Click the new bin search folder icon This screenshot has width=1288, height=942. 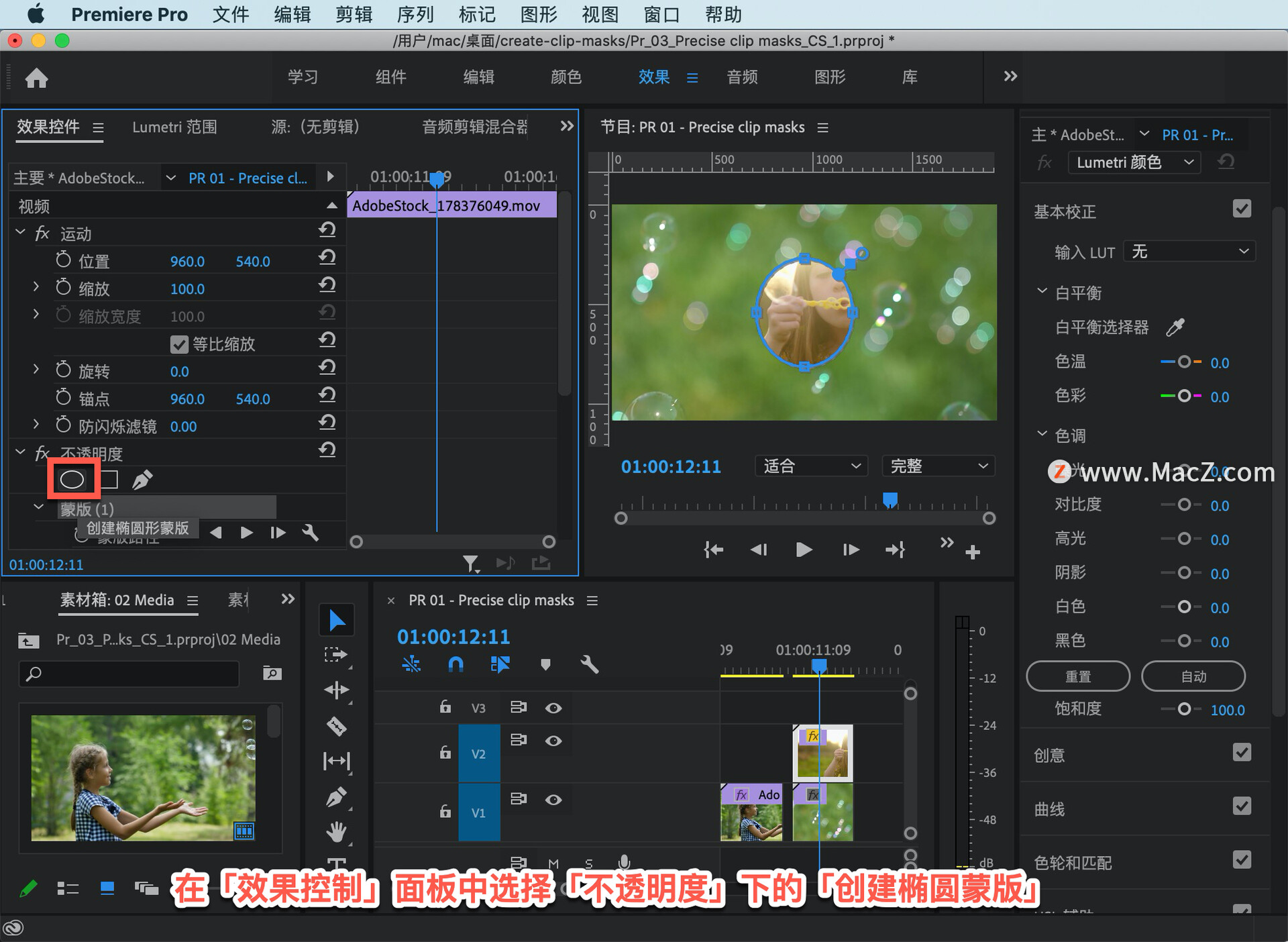272,673
